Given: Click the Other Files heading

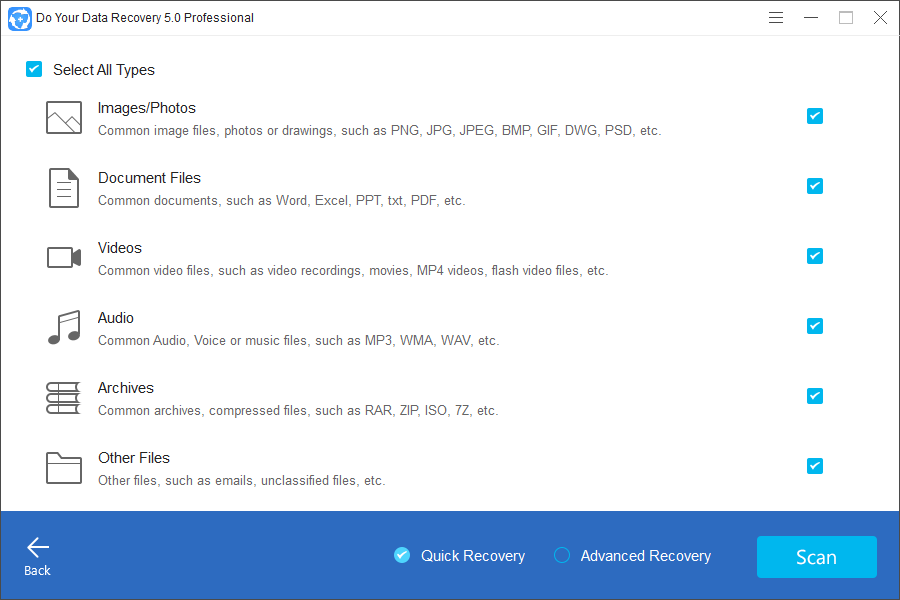Looking at the screenshot, I should tap(134, 458).
